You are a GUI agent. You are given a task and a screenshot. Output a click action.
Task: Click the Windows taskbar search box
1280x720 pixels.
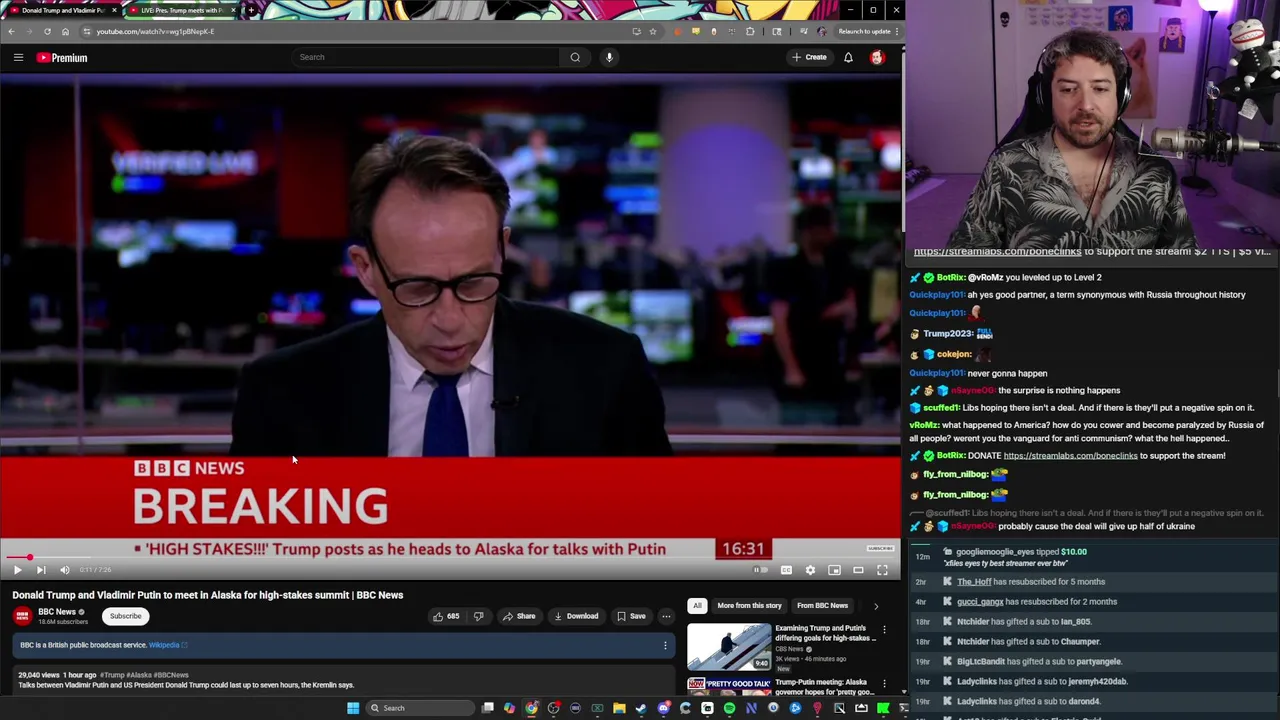tap(420, 708)
